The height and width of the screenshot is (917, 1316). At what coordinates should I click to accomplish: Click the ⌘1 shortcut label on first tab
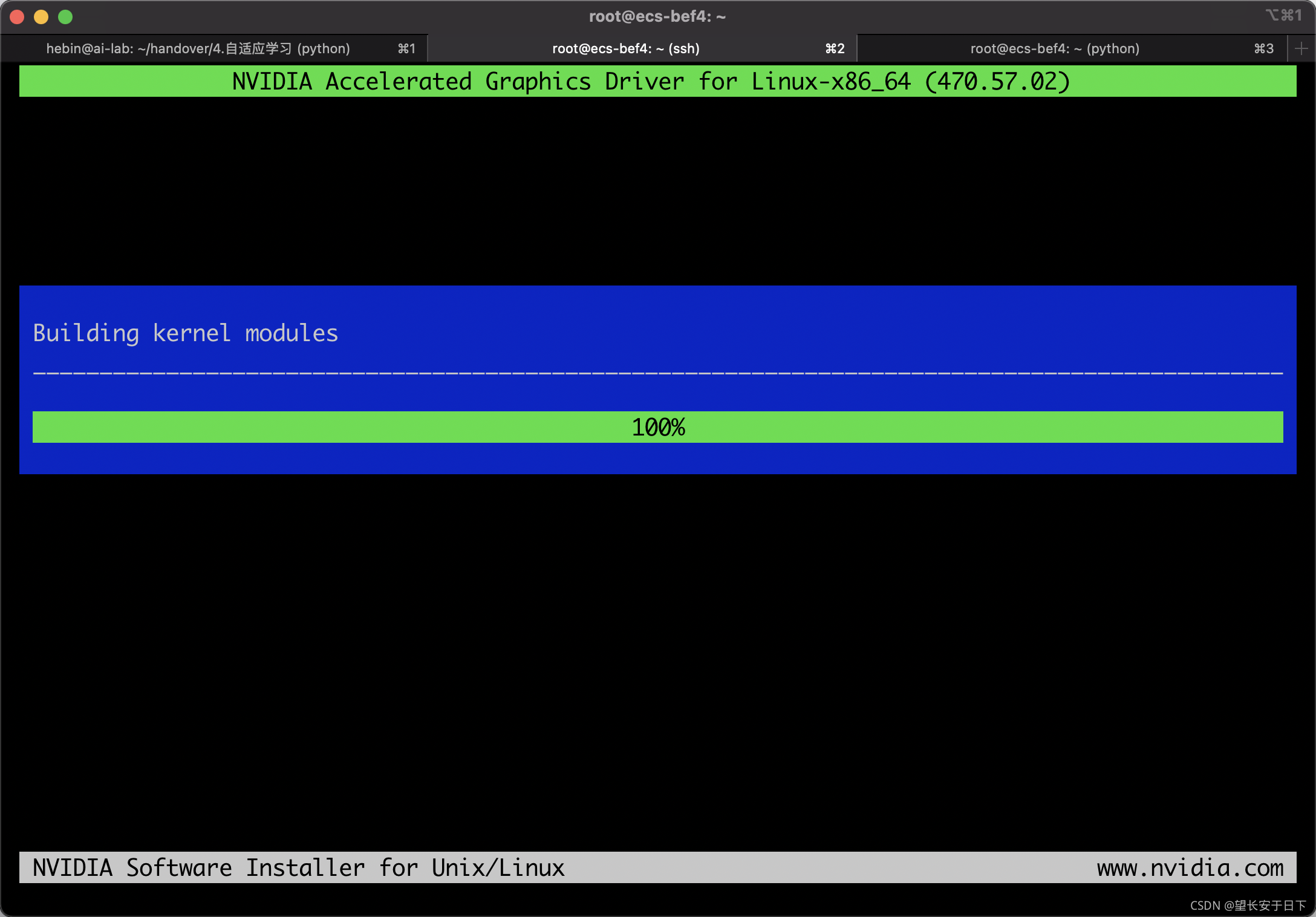tap(406, 48)
